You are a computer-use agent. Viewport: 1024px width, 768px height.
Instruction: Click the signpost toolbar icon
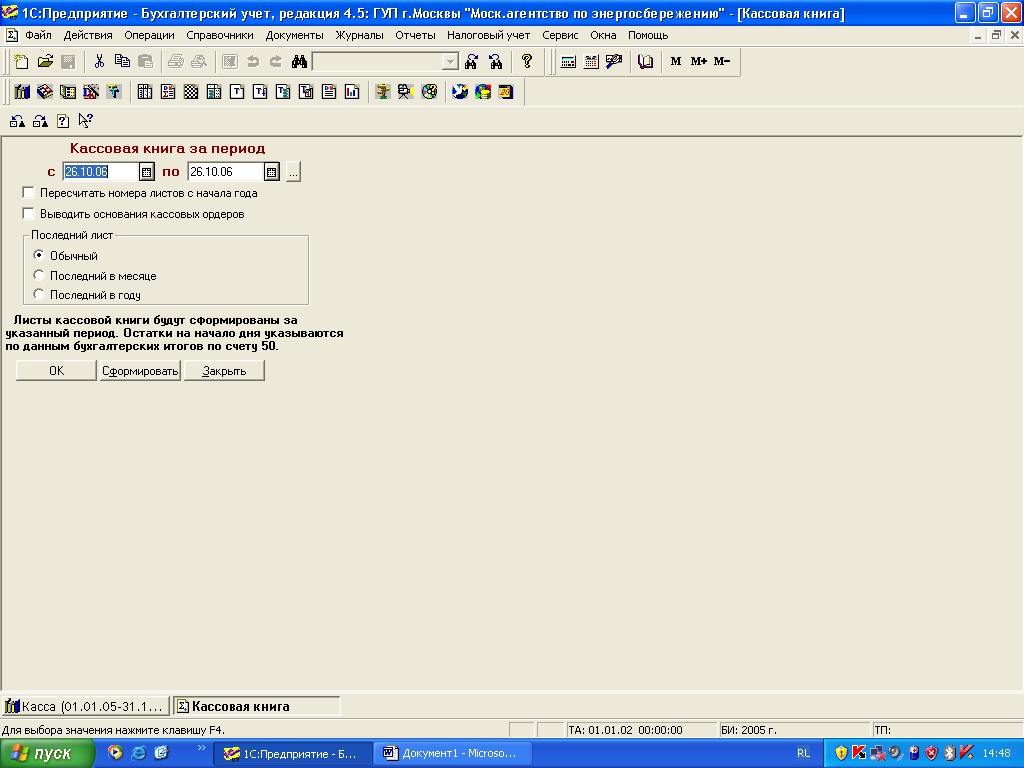tap(383, 92)
